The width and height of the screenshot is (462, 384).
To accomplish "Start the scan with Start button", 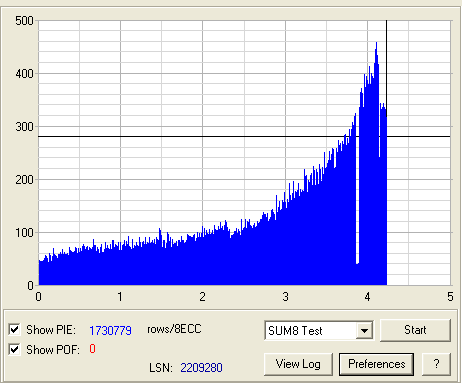I will pyautogui.click(x=415, y=330).
